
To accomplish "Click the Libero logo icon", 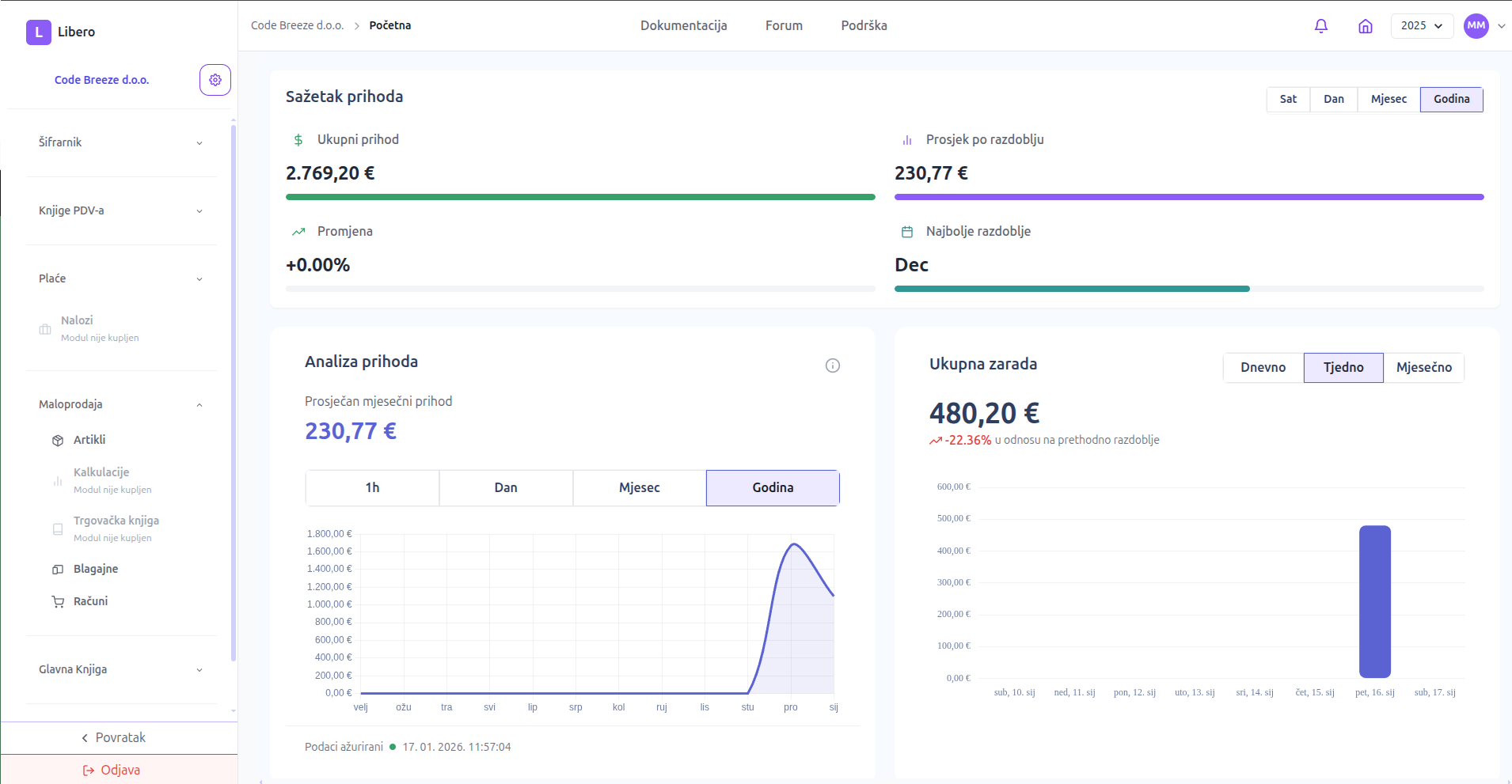I will pos(38,32).
